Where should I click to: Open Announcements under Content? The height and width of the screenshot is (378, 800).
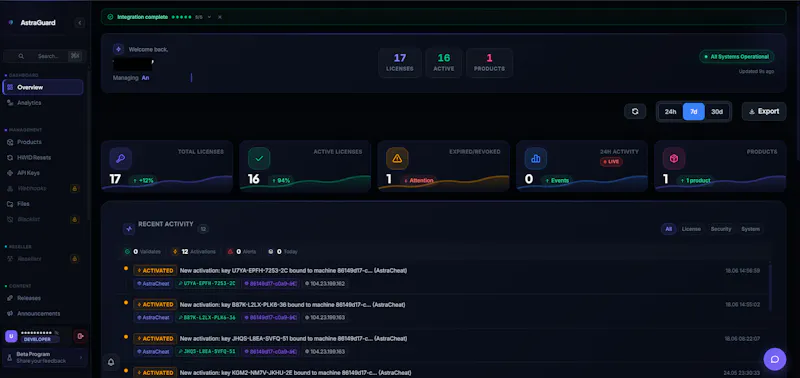pos(43,313)
